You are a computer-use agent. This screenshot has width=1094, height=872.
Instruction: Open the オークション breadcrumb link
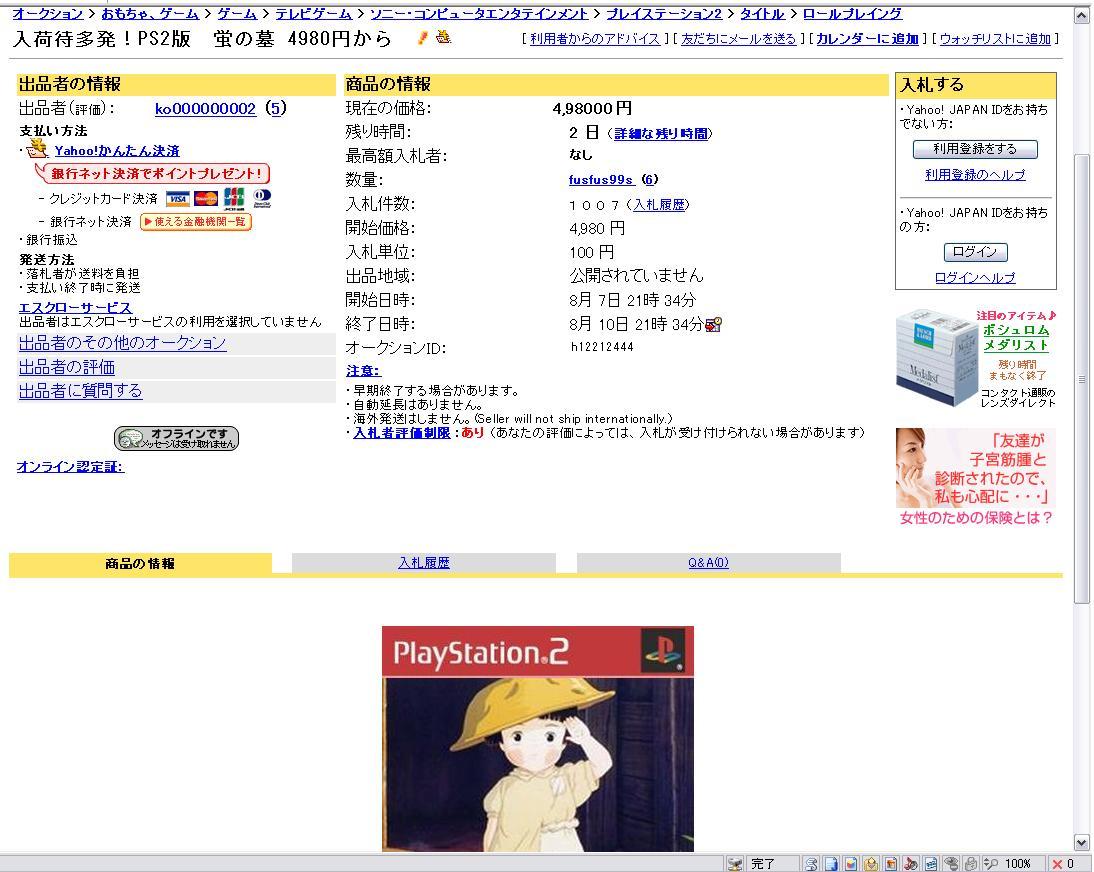[x=47, y=13]
